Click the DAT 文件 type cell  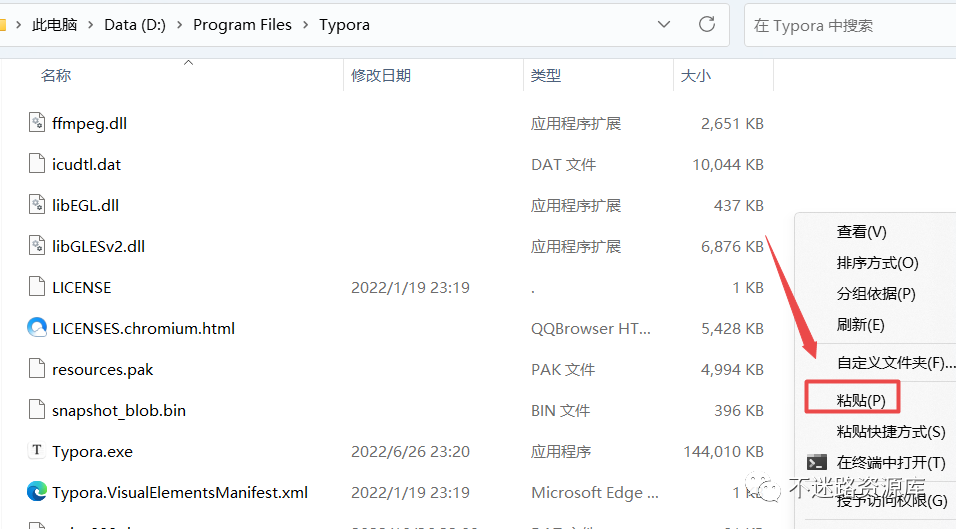[x=563, y=165]
